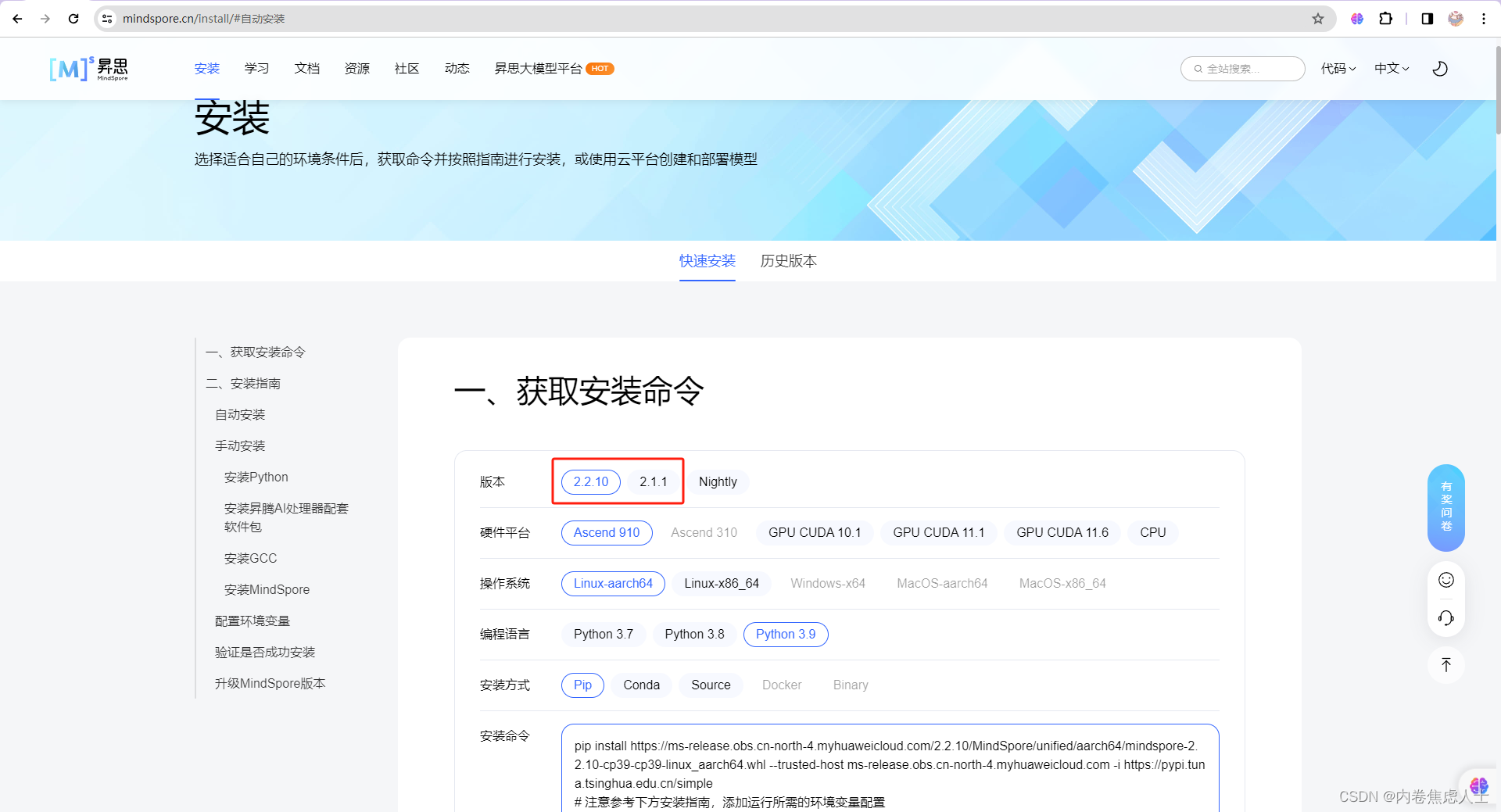Select Source install method
The width and height of the screenshot is (1501, 812).
pos(711,685)
